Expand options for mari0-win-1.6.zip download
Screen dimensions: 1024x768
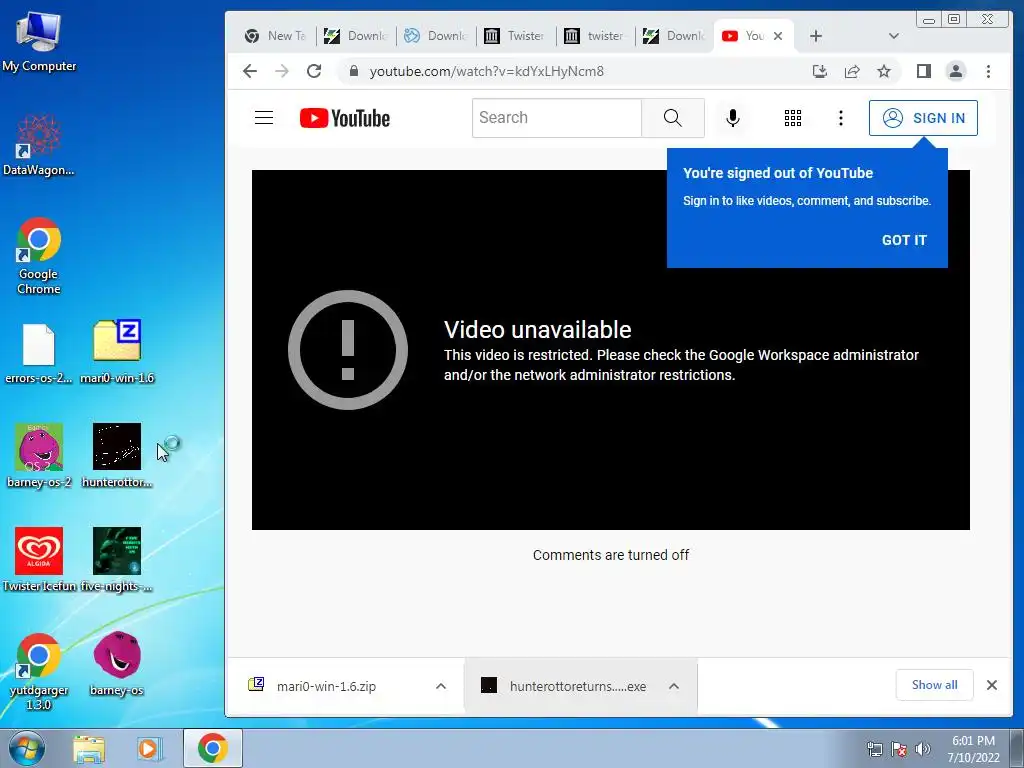tap(441, 686)
